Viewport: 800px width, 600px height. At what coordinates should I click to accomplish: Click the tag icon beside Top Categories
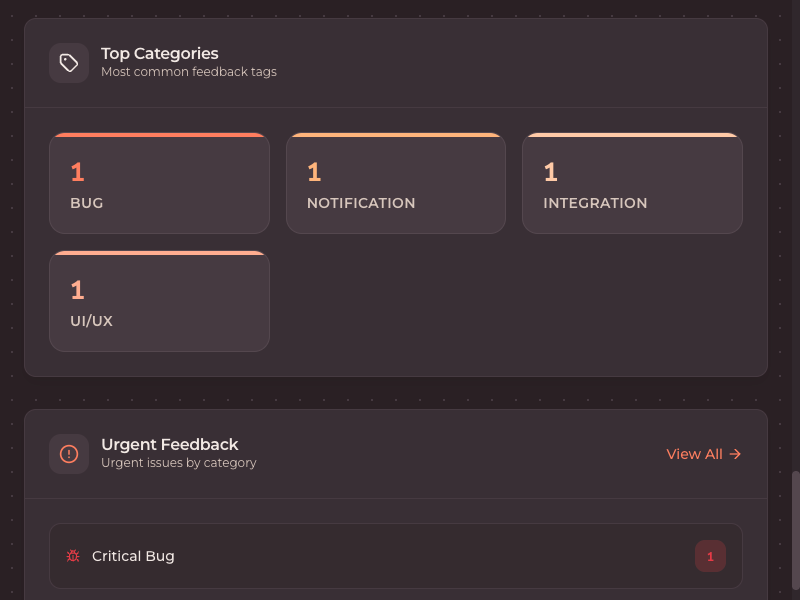[x=68, y=62]
